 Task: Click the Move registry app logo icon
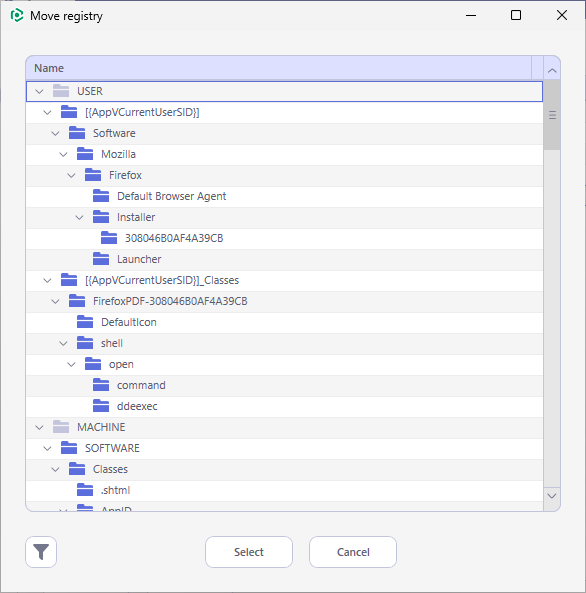click(17, 16)
